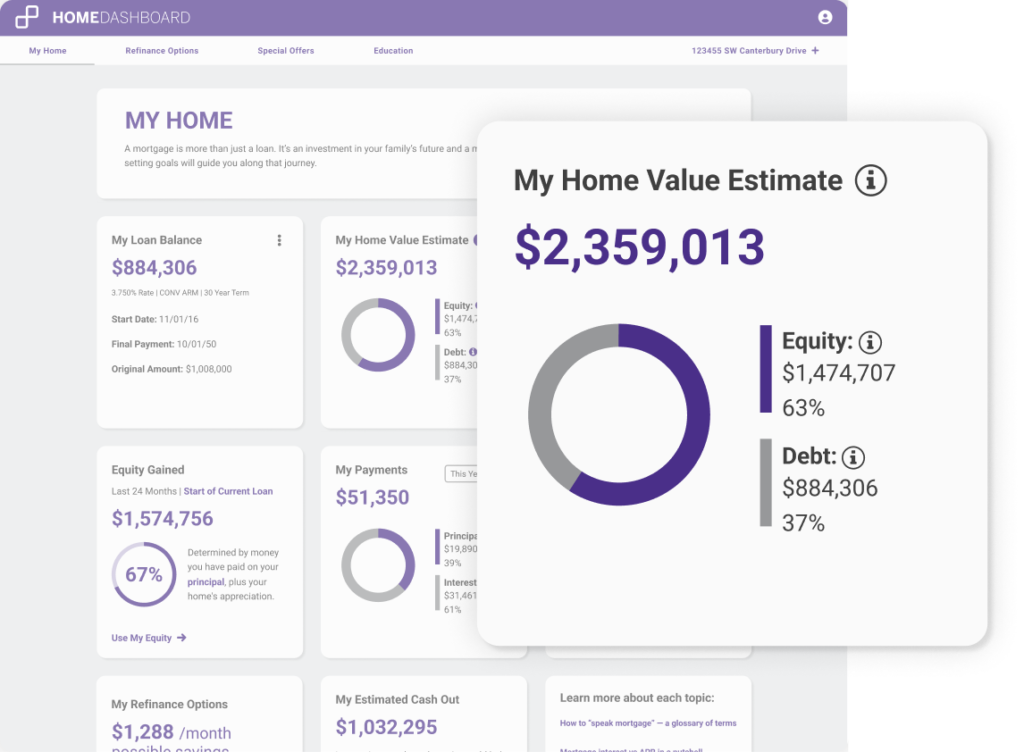Click the 'My Payments' card title

click(372, 470)
